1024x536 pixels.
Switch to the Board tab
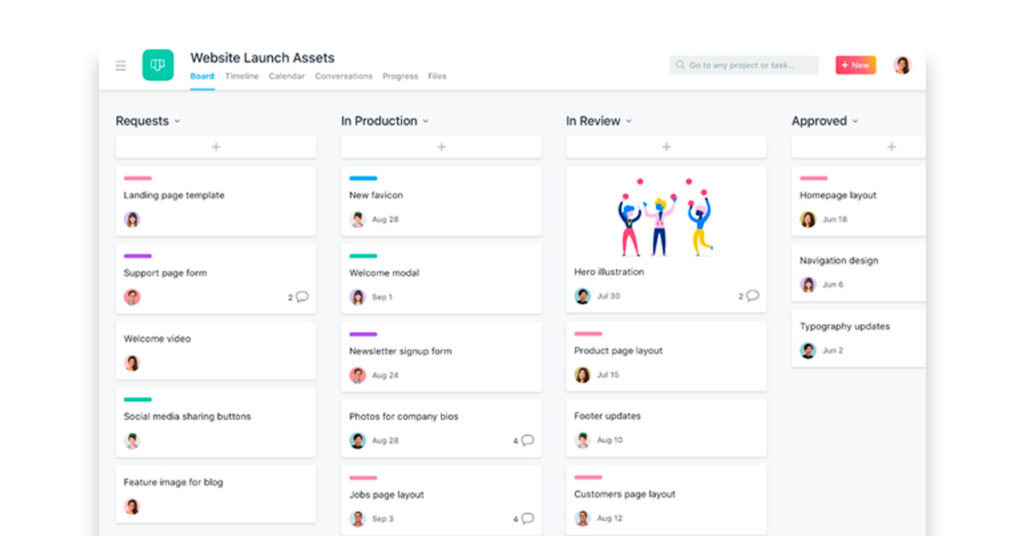(202, 76)
